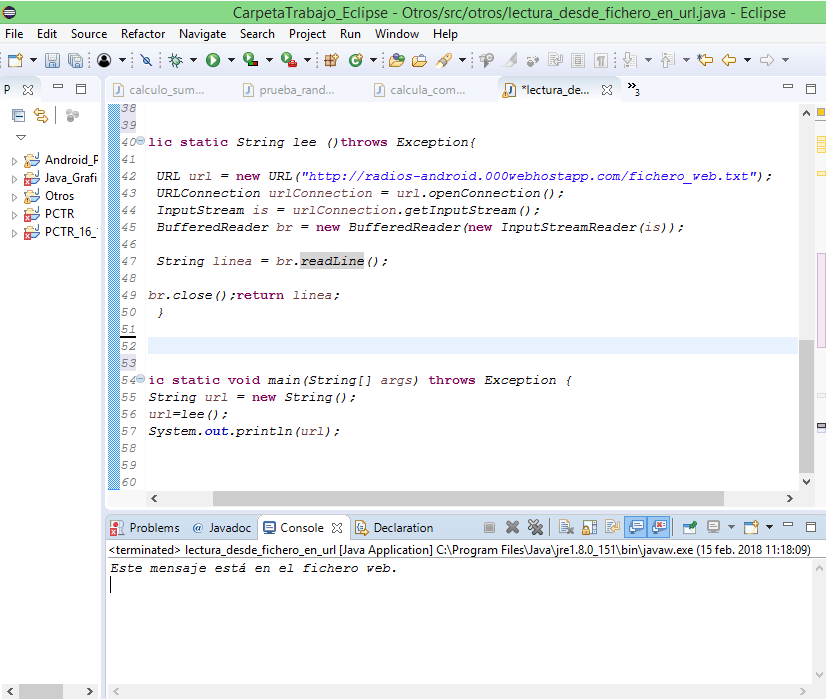Collapse method lee fold marker at line 40
826x699 pixels.
141,141
